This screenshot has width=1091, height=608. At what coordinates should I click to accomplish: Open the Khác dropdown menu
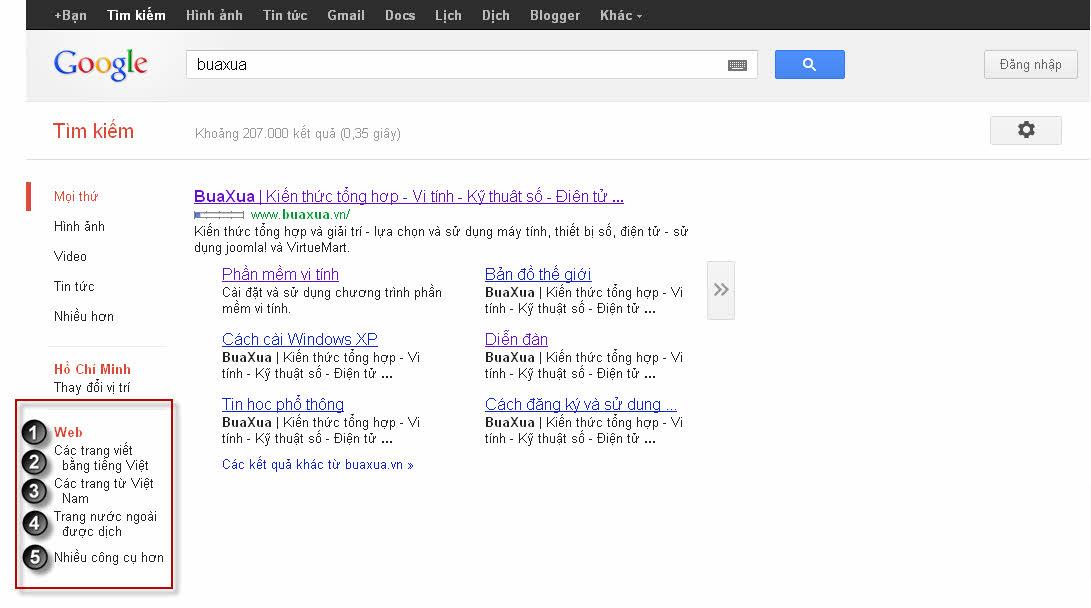(x=621, y=15)
